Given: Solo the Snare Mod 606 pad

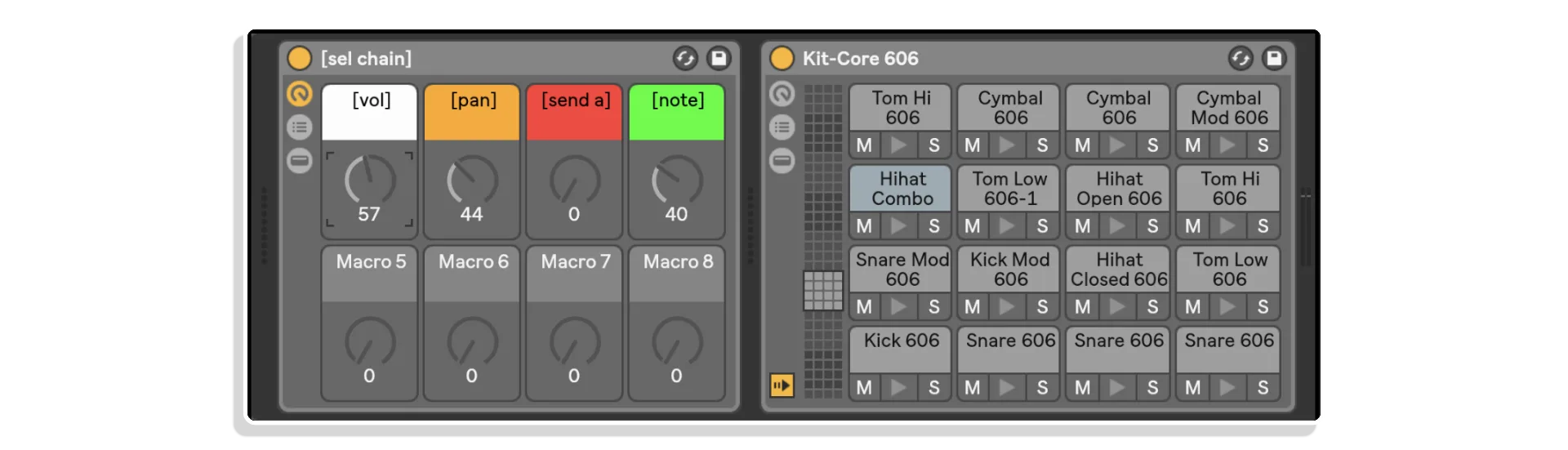Looking at the screenshot, I should point(934,306).
